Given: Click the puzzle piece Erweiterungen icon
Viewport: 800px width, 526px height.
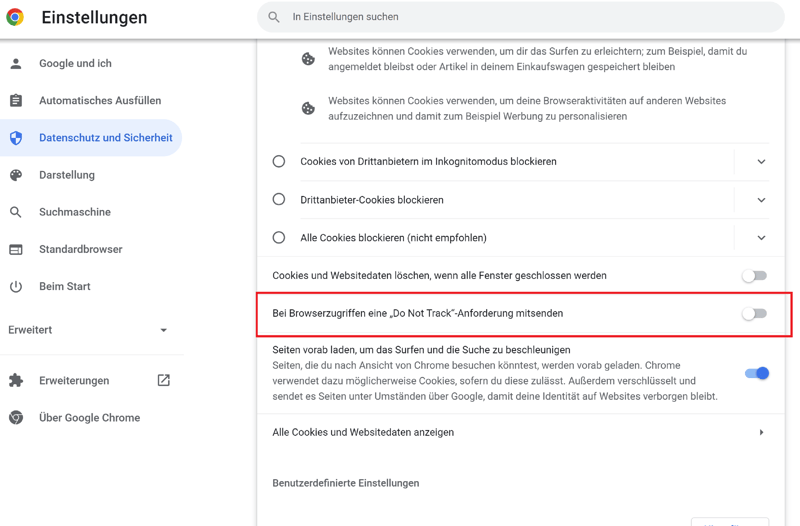Looking at the screenshot, I should click(16, 381).
